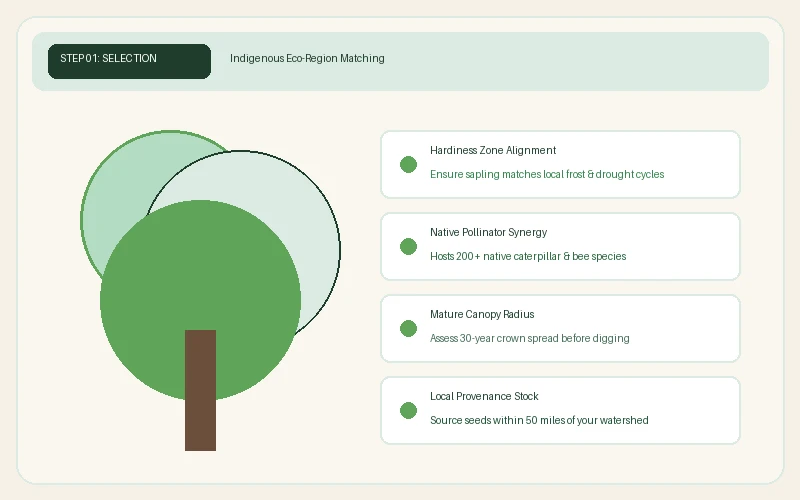This screenshot has height=500, width=800.
Task: Select the Local Provenance Stock title
Action: point(484,396)
